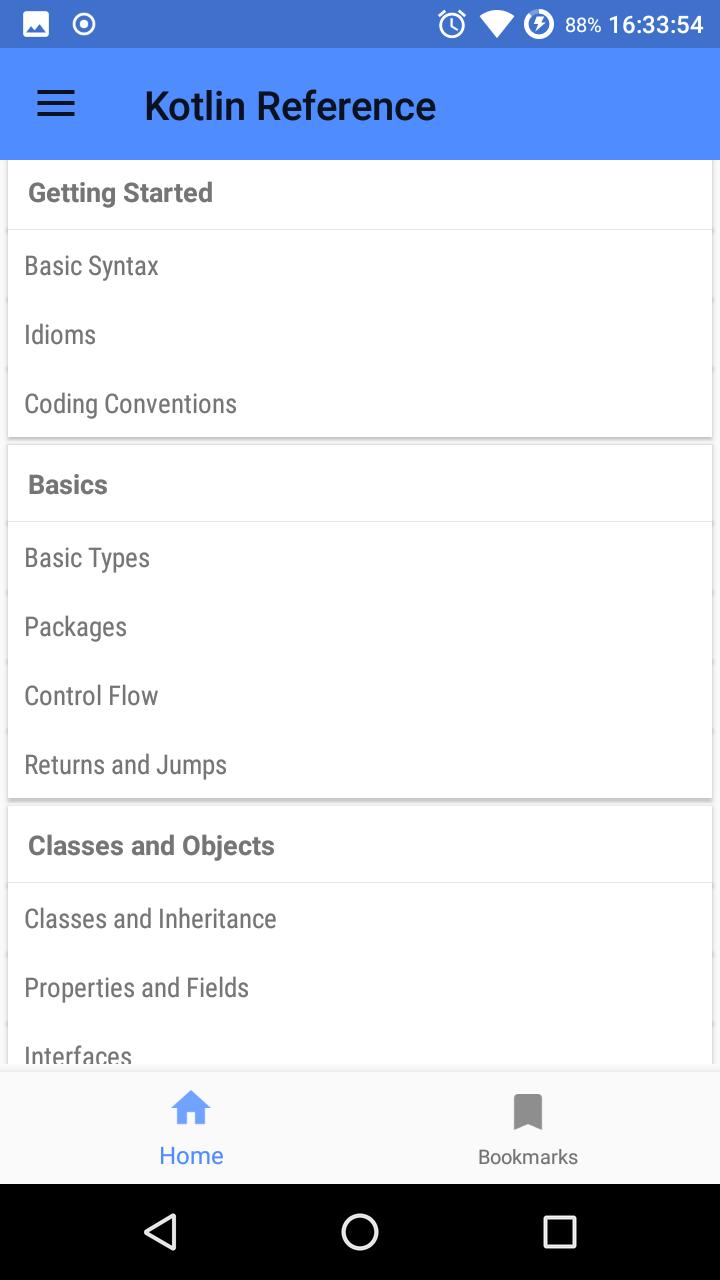Image resolution: width=720 pixels, height=1280 pixels.
Task: Open Basic Types reference page
Action: 360,558
